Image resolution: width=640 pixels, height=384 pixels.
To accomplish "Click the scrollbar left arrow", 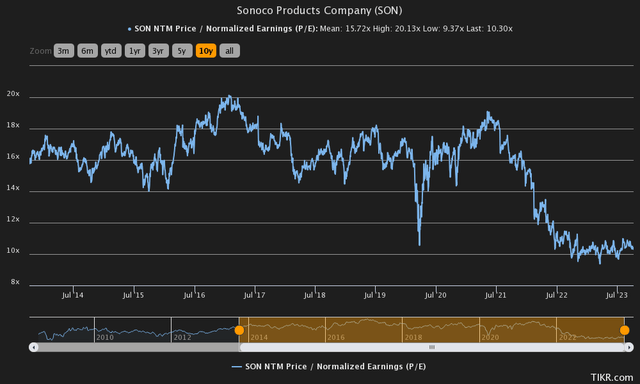I will [33, 347].
